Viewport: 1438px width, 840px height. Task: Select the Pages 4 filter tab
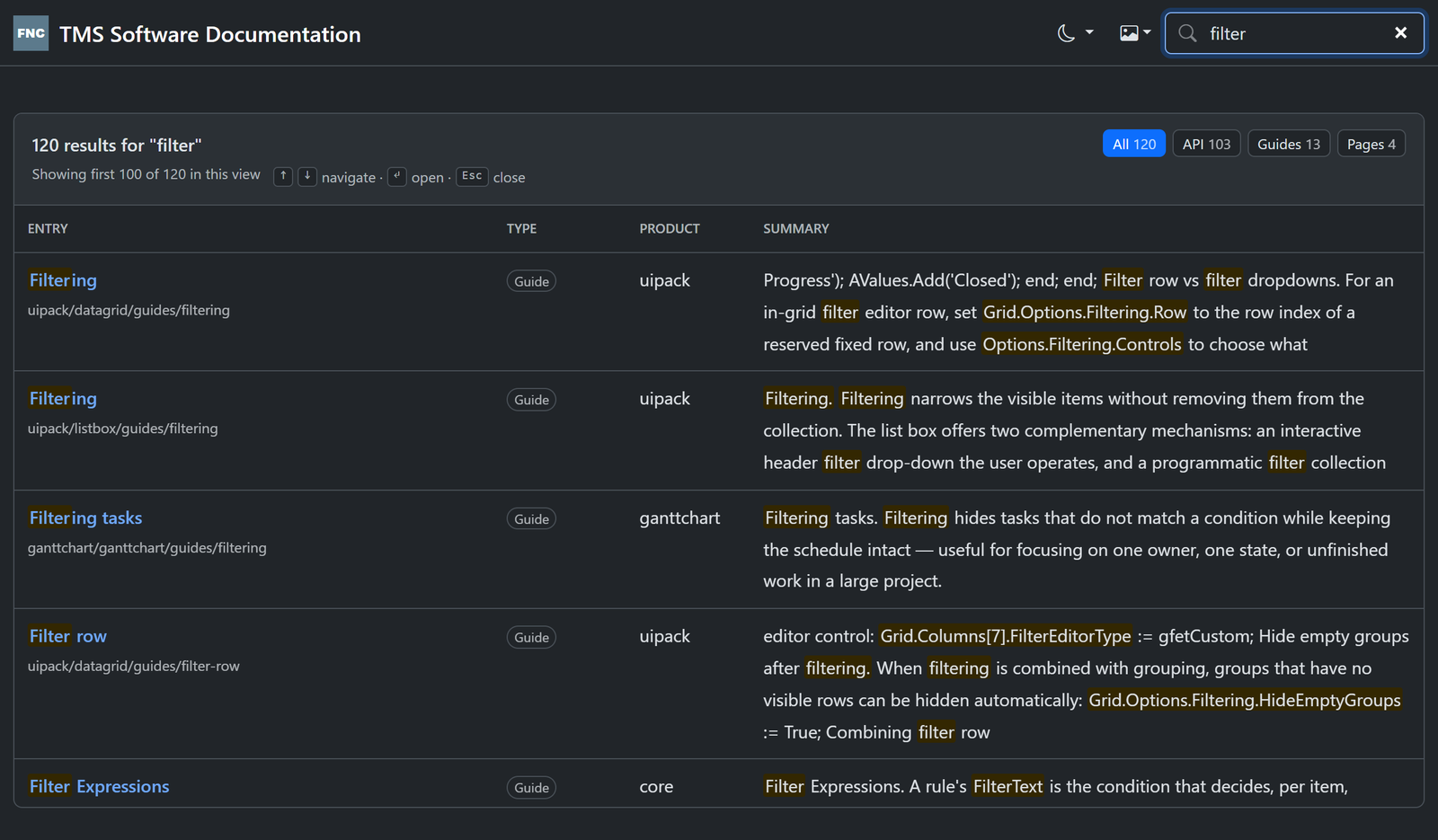coord(1371,144)
